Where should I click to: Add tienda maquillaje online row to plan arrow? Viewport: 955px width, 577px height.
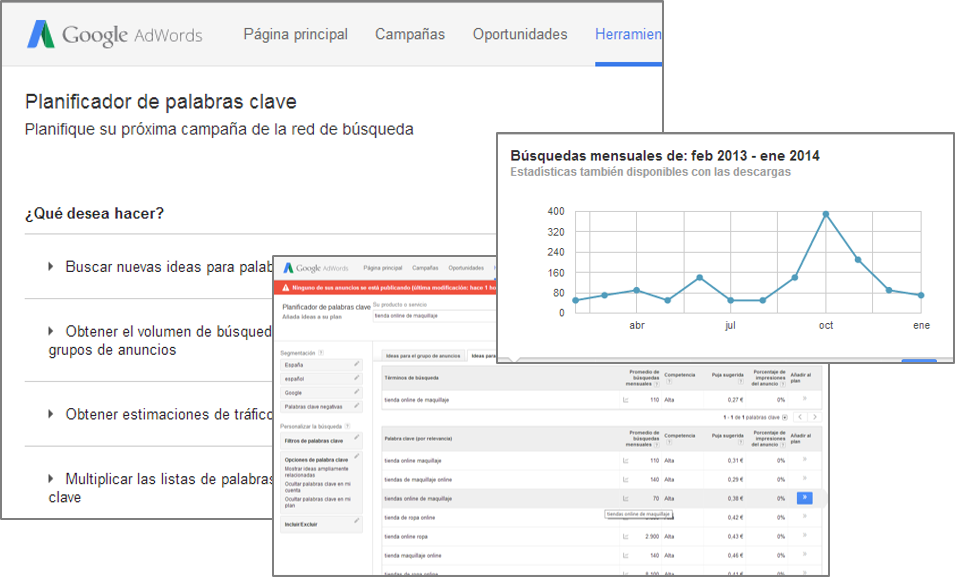805,554
